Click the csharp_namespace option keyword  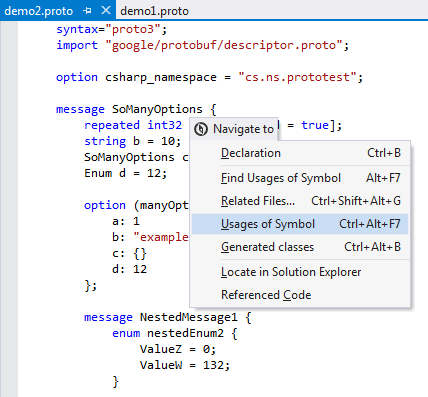pyautogui.click(x=161, y=77)
